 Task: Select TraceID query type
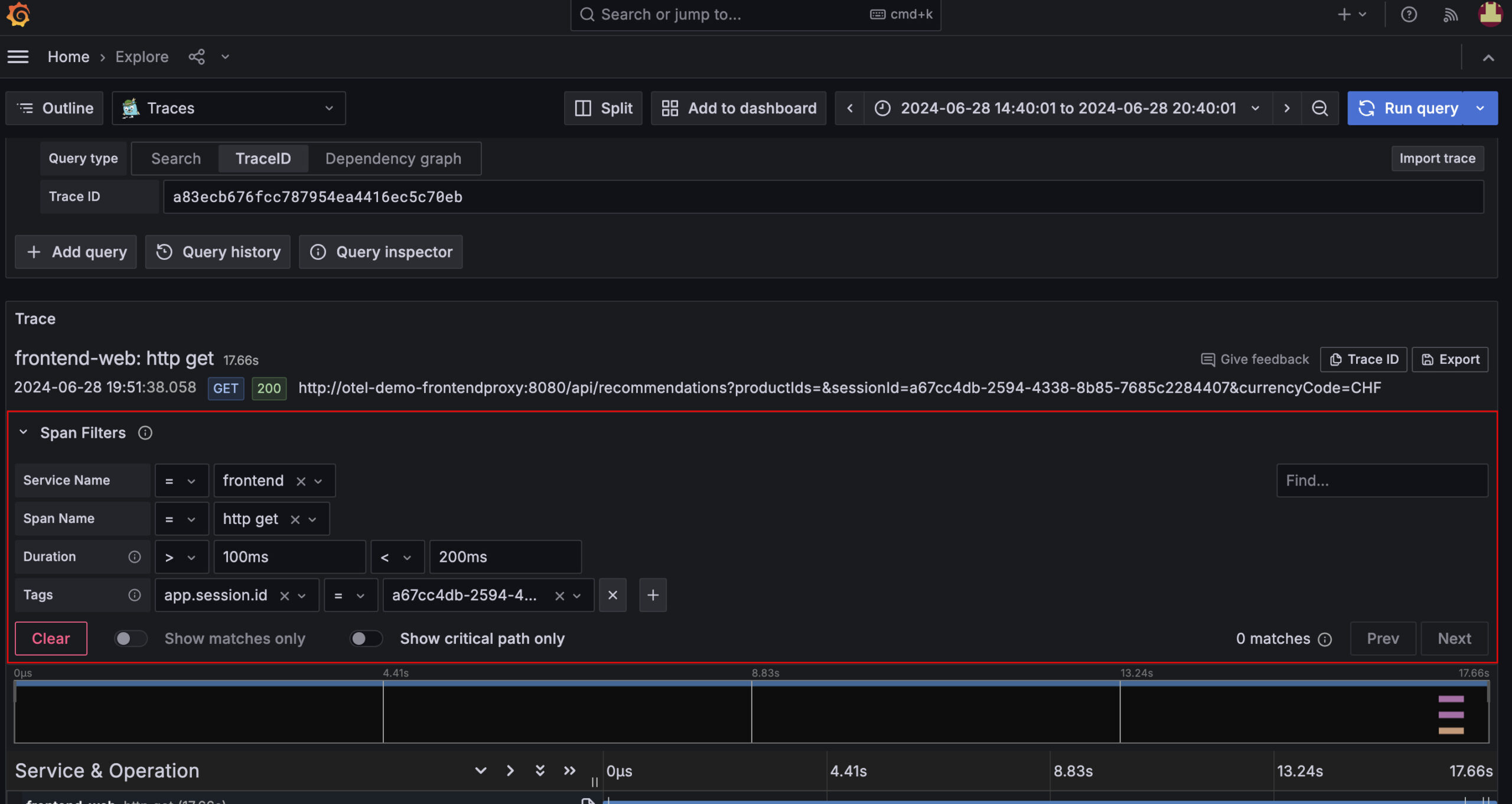263,158
